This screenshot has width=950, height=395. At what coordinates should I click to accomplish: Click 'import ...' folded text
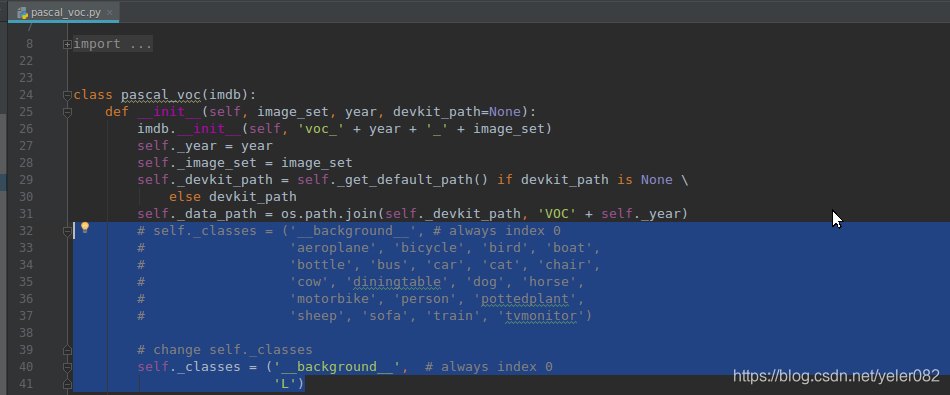[113, 44]
